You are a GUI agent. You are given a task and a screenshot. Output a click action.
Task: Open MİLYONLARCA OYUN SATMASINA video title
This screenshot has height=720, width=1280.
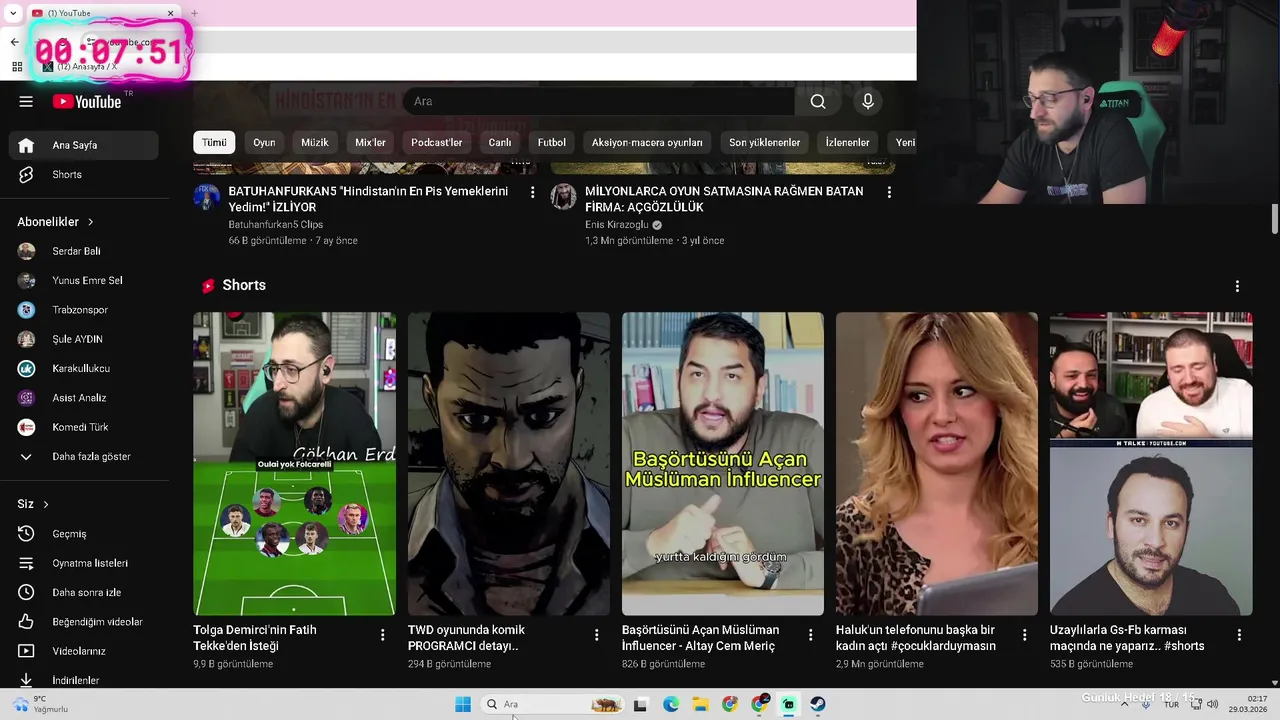[x=724, y=199]
